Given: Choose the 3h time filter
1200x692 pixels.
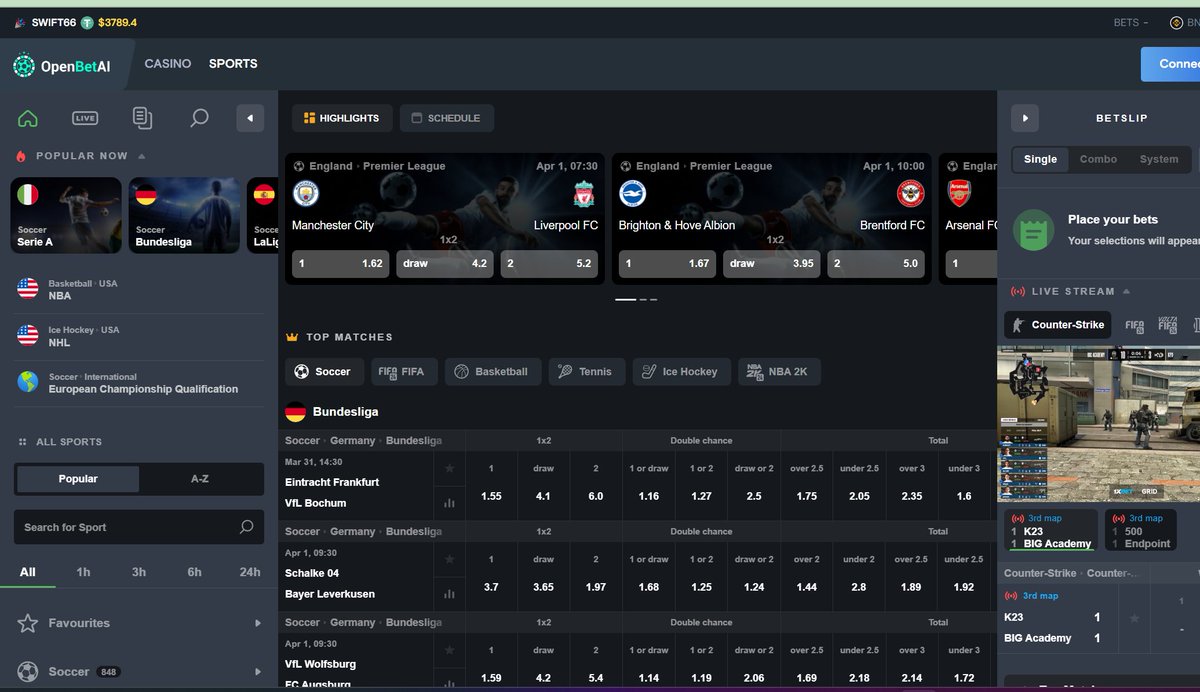Looking at the screenshot, I should tap(139, 572).
